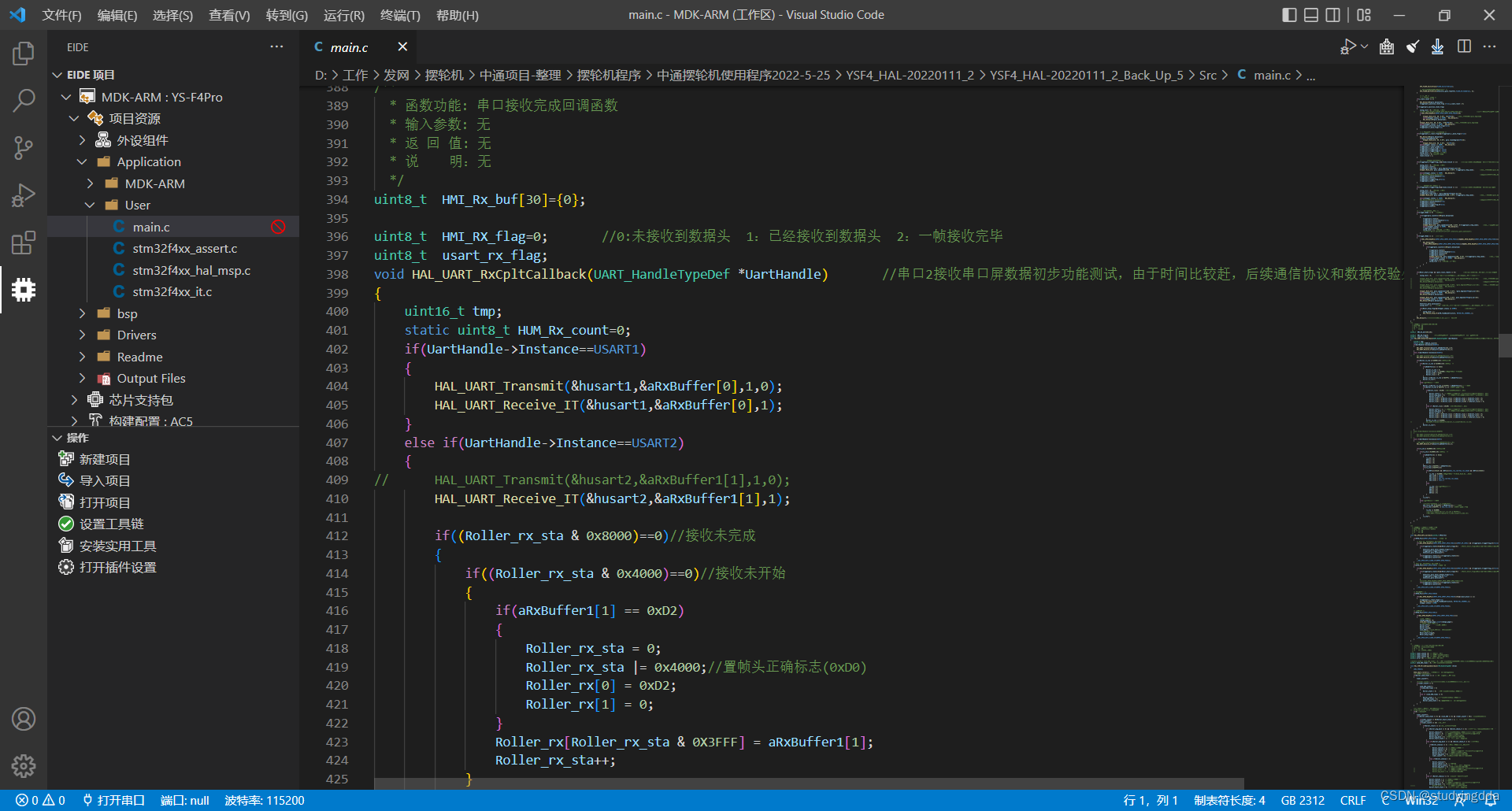Expand the bsp folder
The image size is (1512, 811).
[x=82, y=313]
